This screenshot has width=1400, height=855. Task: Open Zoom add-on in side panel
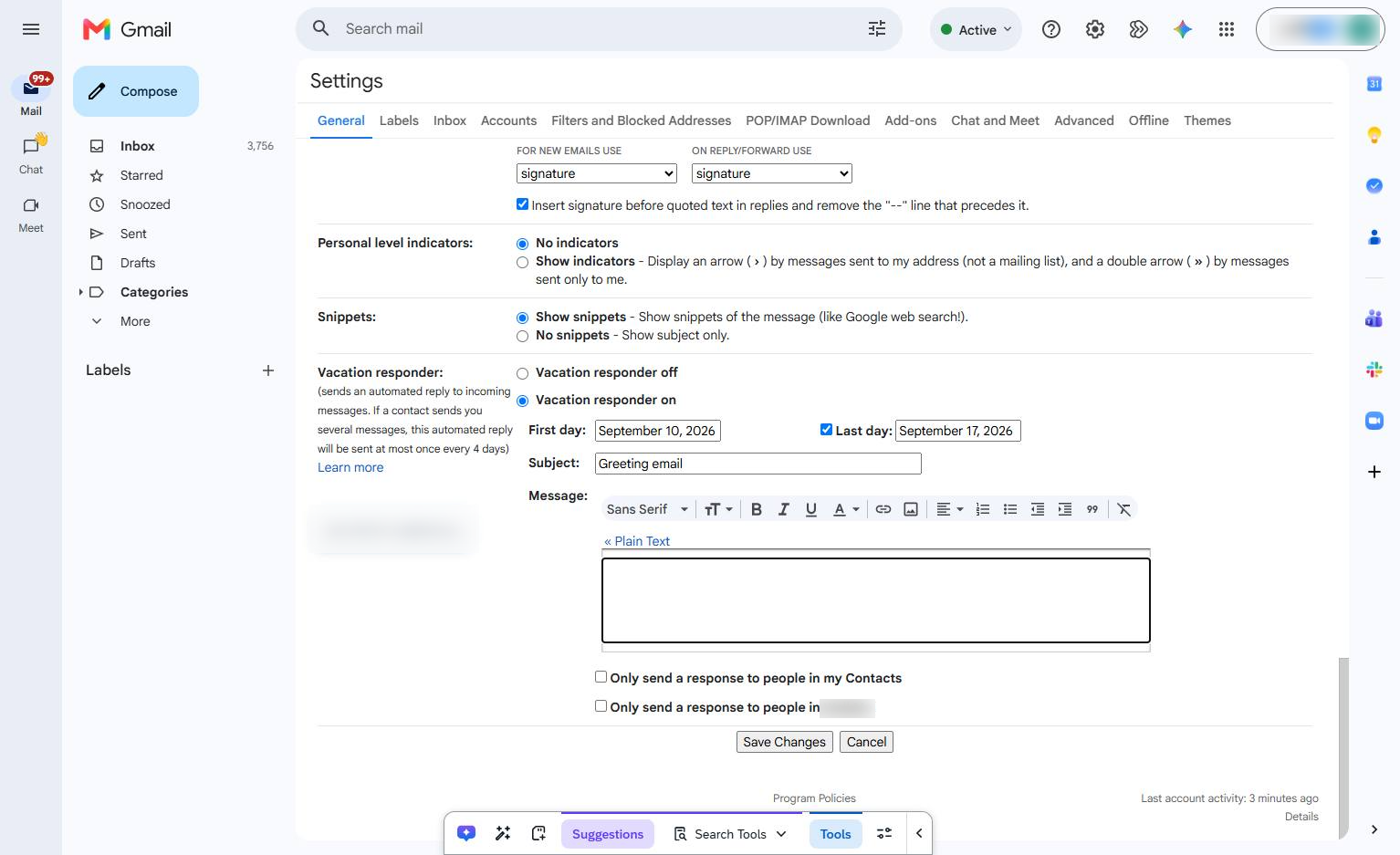click(x=1374, y=421)
